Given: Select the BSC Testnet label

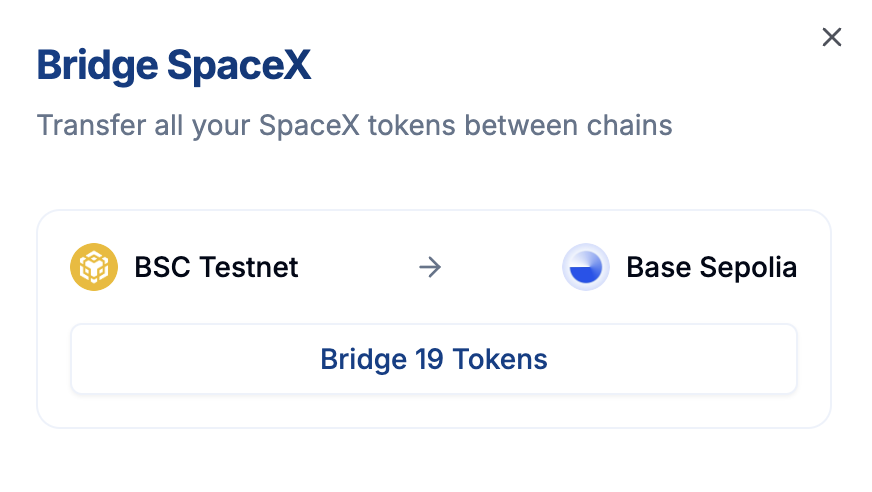Looking at the screenshot, I should pos(216,267).
